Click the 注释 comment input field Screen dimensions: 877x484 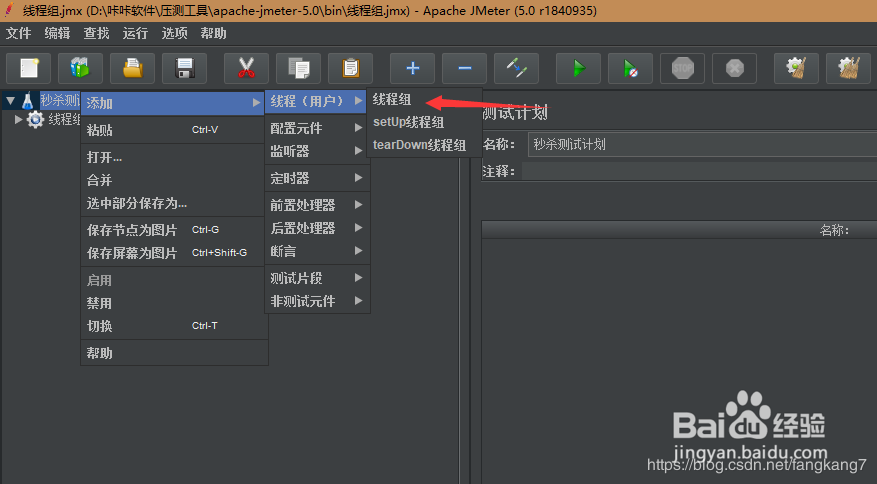point(699,171)
